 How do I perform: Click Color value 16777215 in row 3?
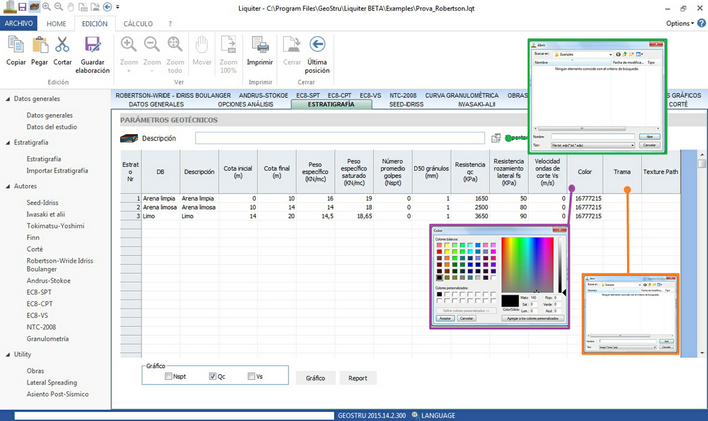[588, 216]
